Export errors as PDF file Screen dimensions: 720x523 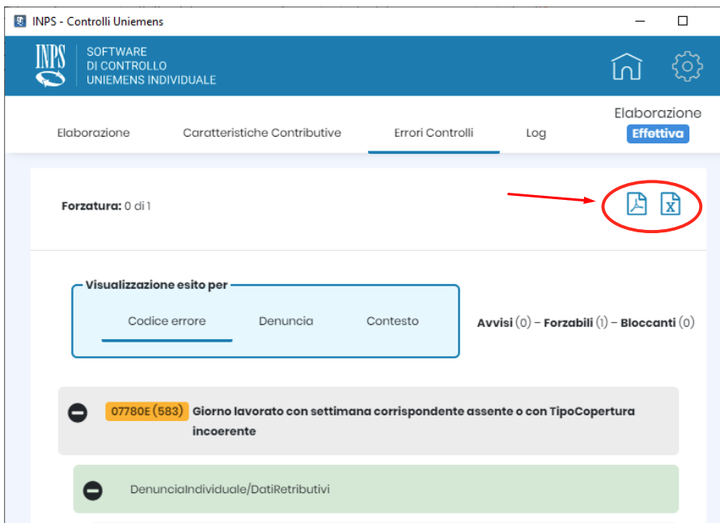(x=636, y=204)
